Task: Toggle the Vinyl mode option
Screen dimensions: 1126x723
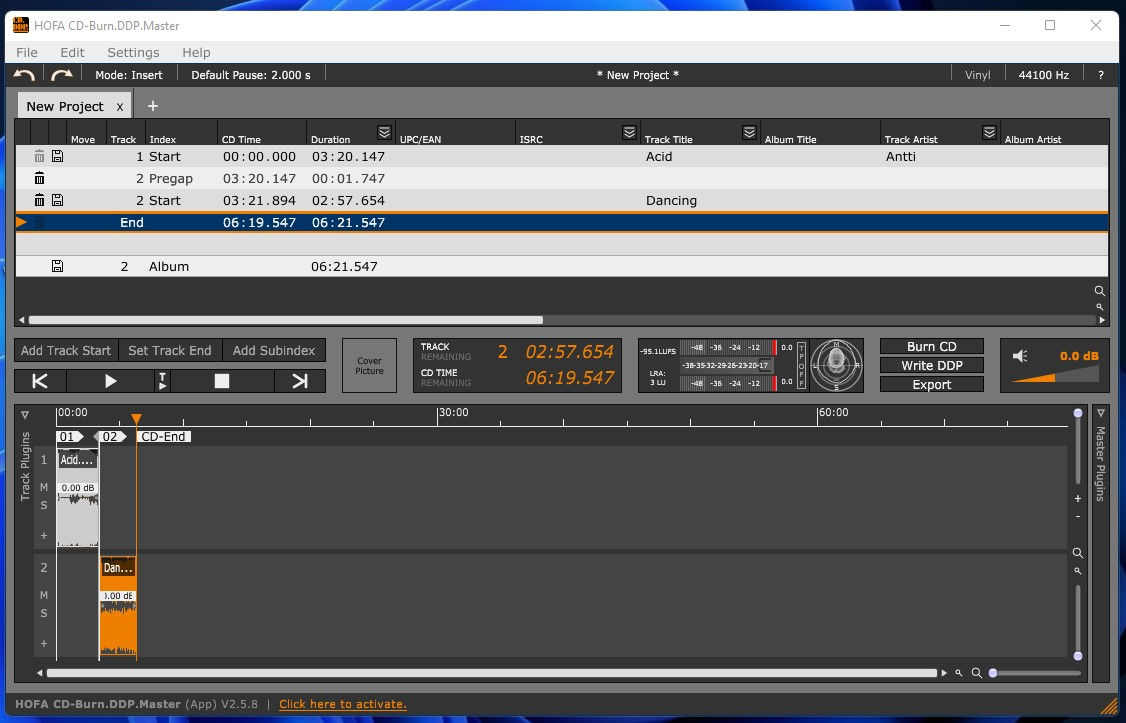Action: (977, 75)
